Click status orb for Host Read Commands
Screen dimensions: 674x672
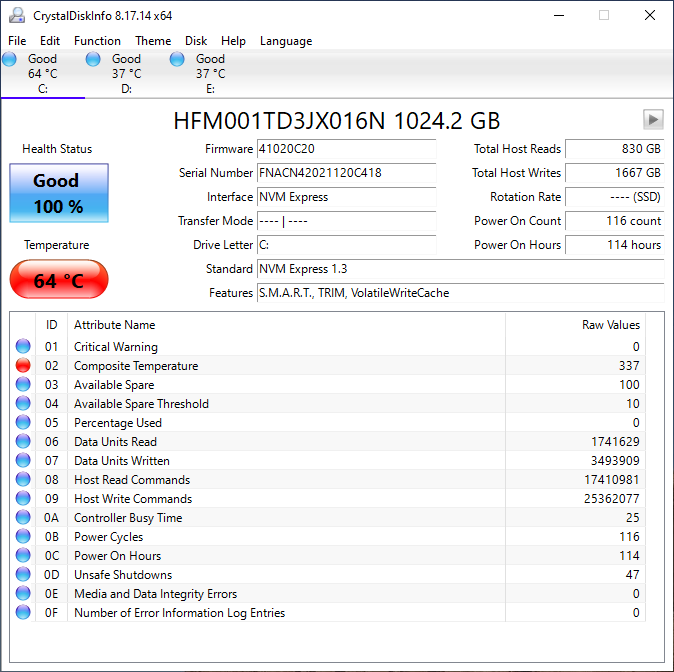[x=23, y=479]
